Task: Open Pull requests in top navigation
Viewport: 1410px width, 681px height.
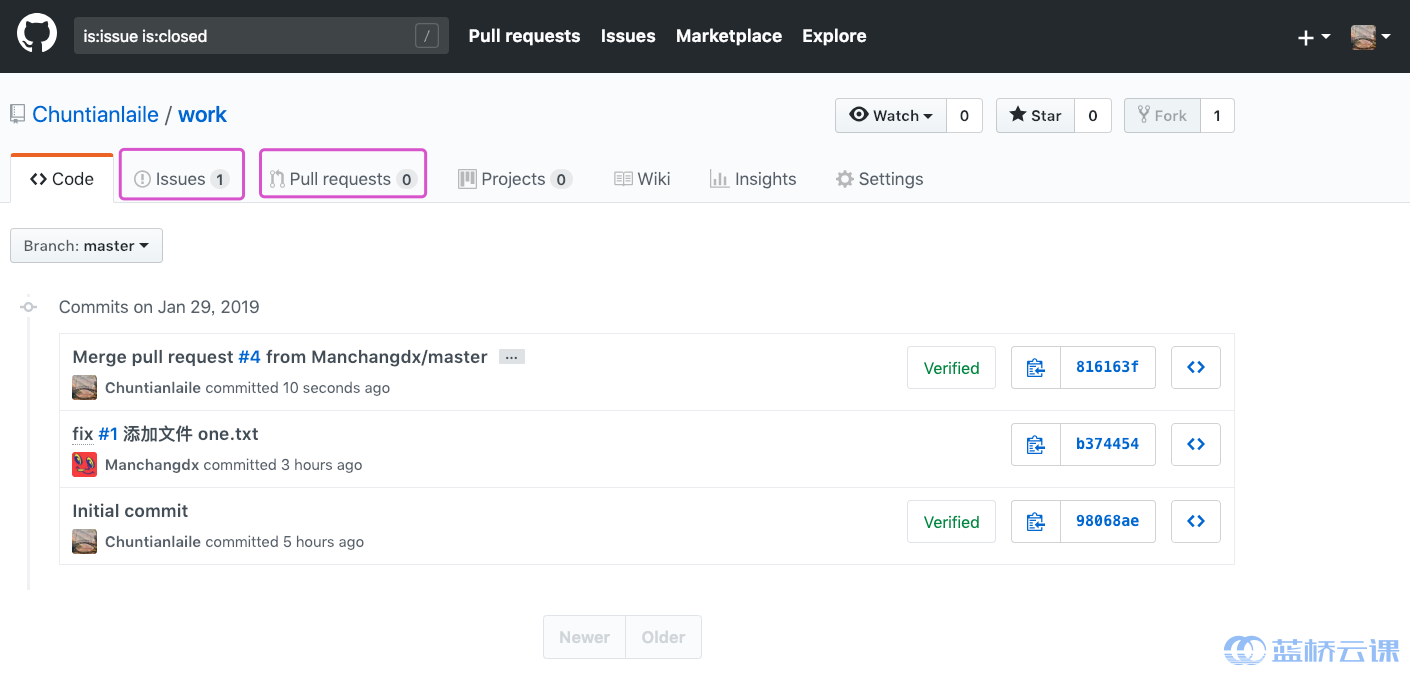Action: 524,36
